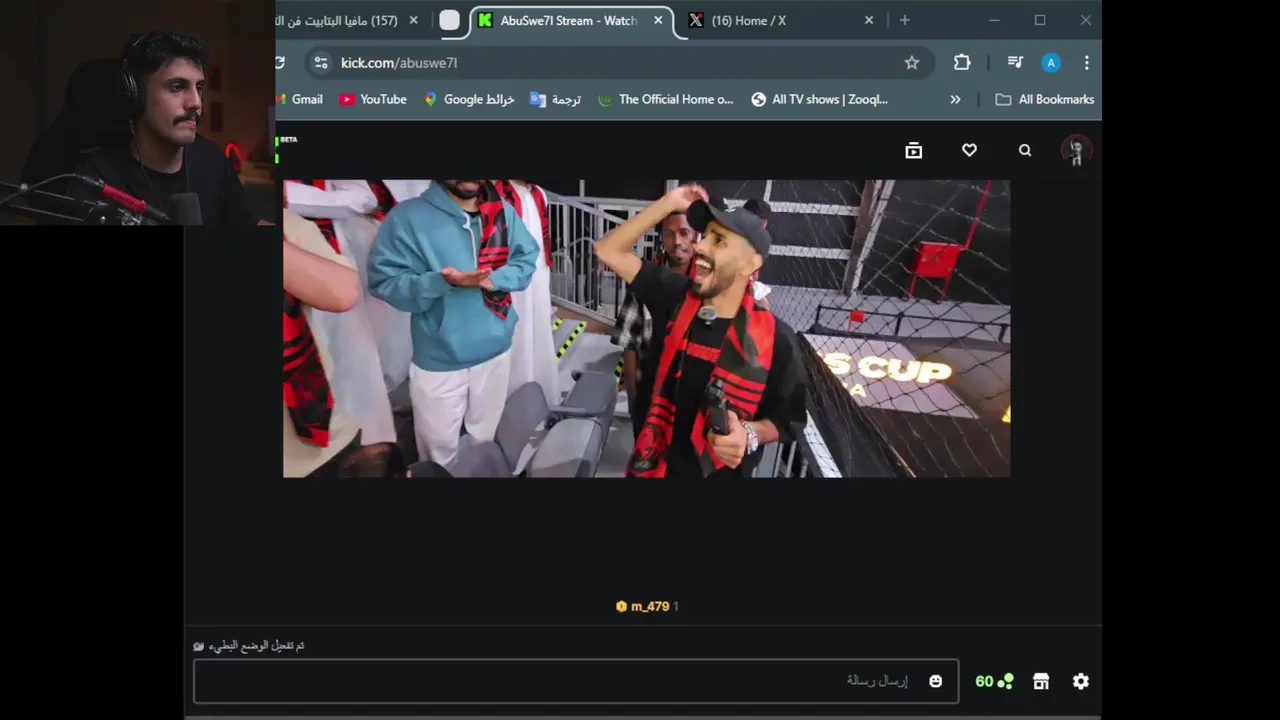Click the m_479 username in chat
Image resolution: width=1280 pixels, height=720 pixels.
(x=649, y=606)
